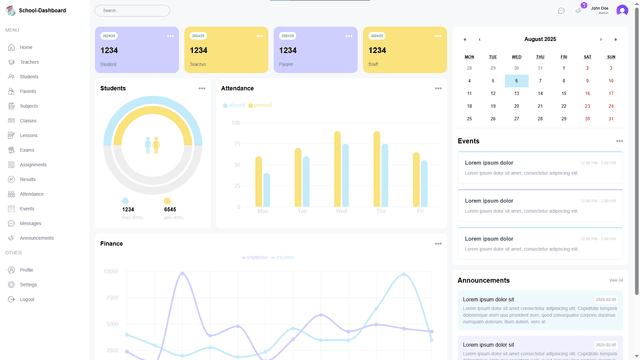Toggle the absent series in Attendance legend
Screen dimensions: 640x360
234,105
